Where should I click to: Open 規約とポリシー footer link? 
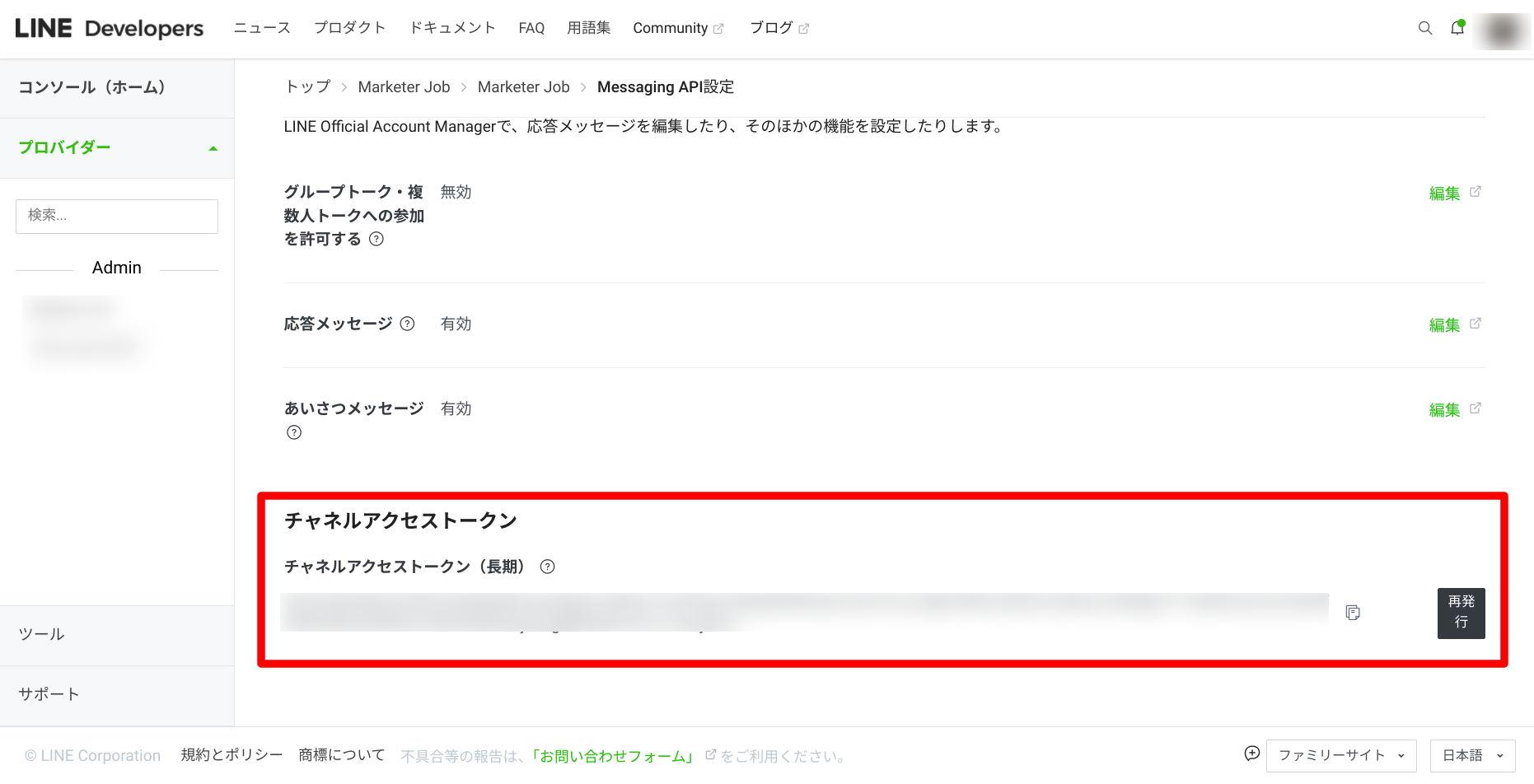(232, 755)
